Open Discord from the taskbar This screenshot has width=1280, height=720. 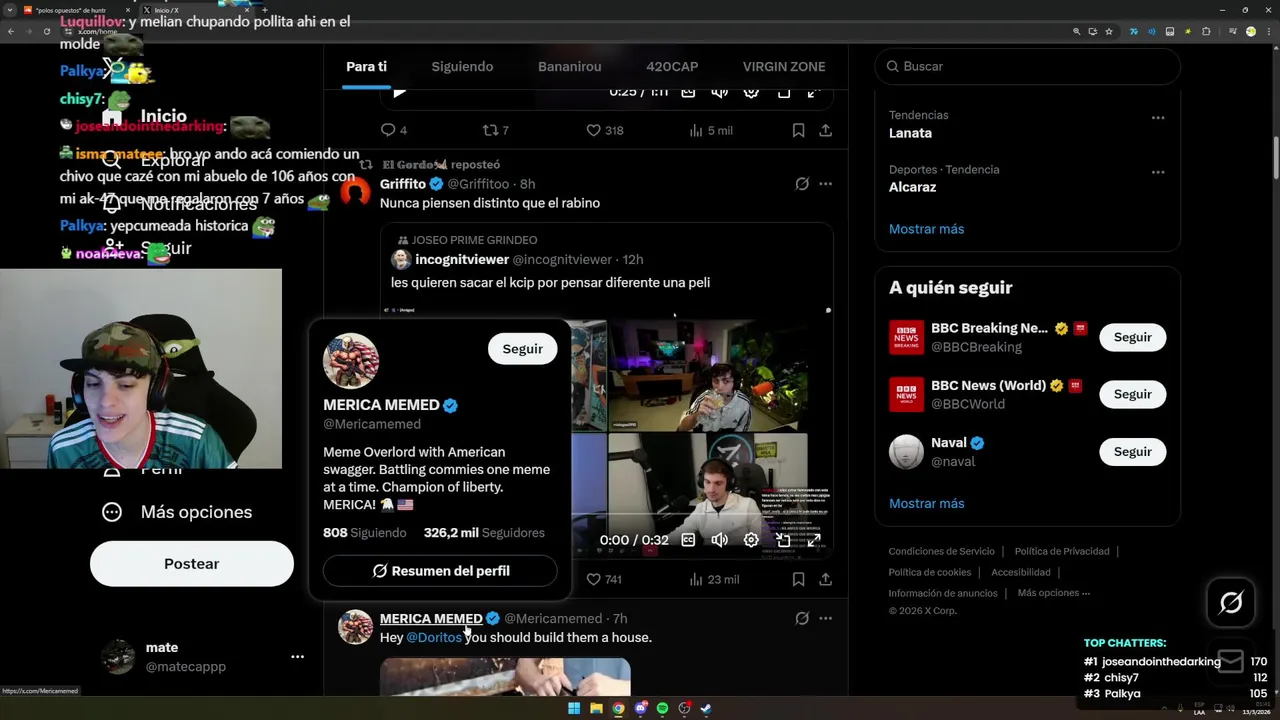click(x=640, y=709)
